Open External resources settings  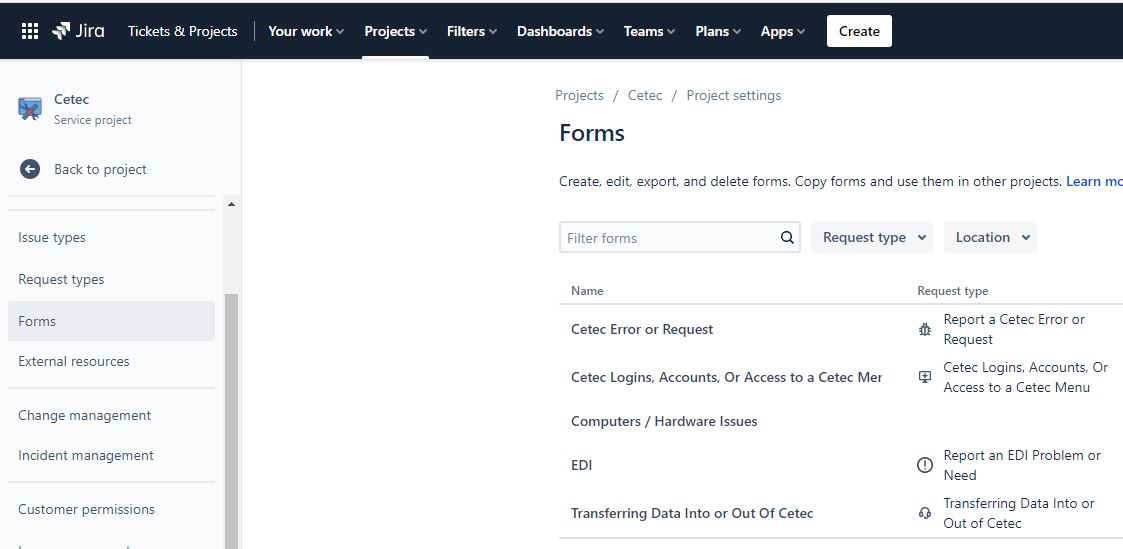(111, 361)
